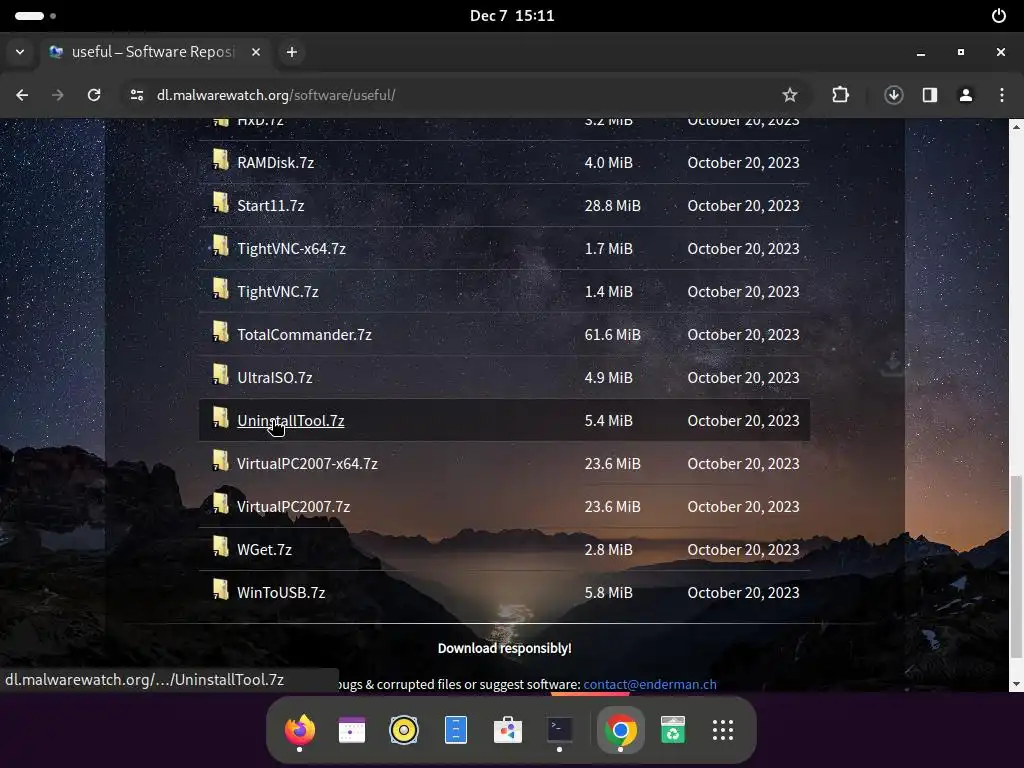View site information icon in address bar
This screenshot has height=768, width=1024.
(x=136, y=95)
